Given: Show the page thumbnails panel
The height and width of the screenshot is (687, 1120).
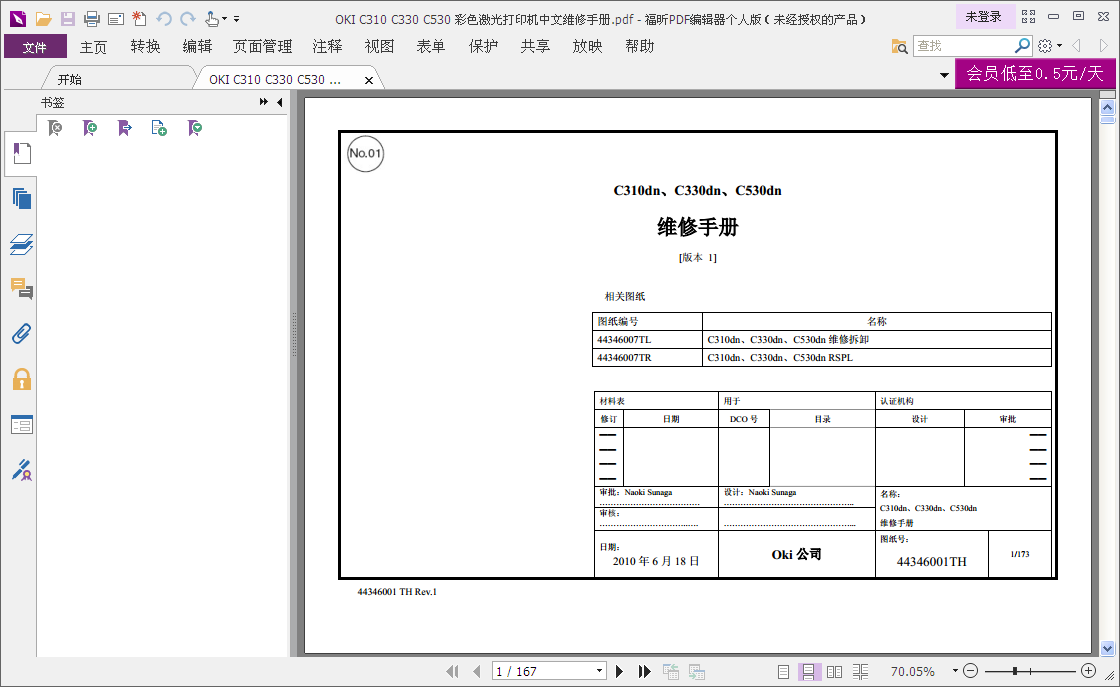Looking at the screenshot, I should 21,199.
